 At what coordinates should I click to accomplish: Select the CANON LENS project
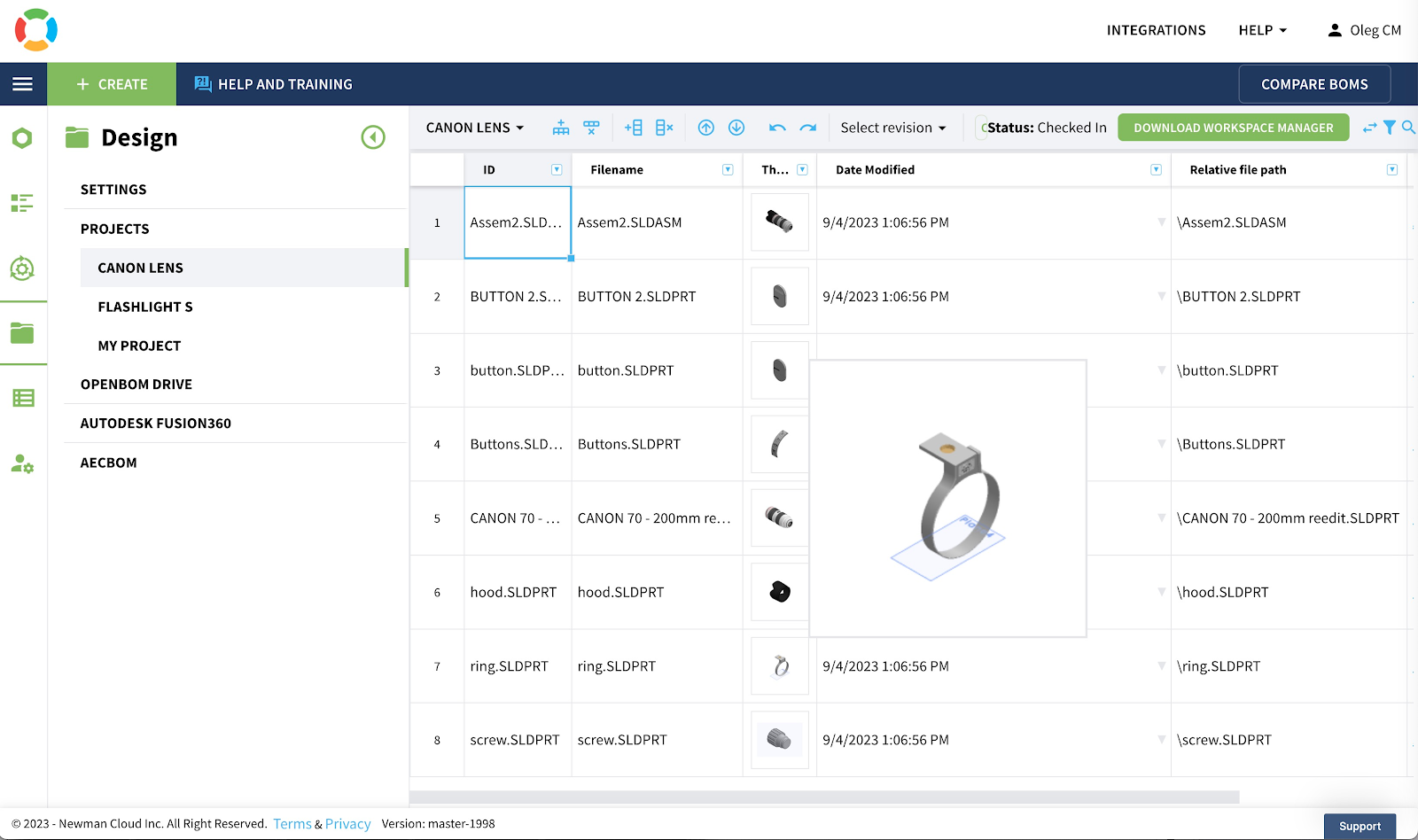(x=243, y=268)
